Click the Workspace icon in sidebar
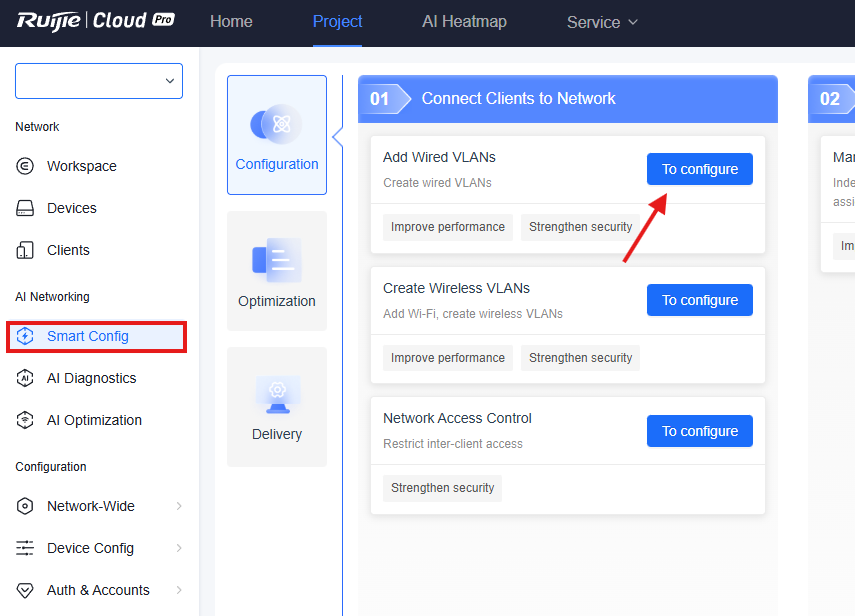This screenshot has height=616, width=855. pos(26,166)
